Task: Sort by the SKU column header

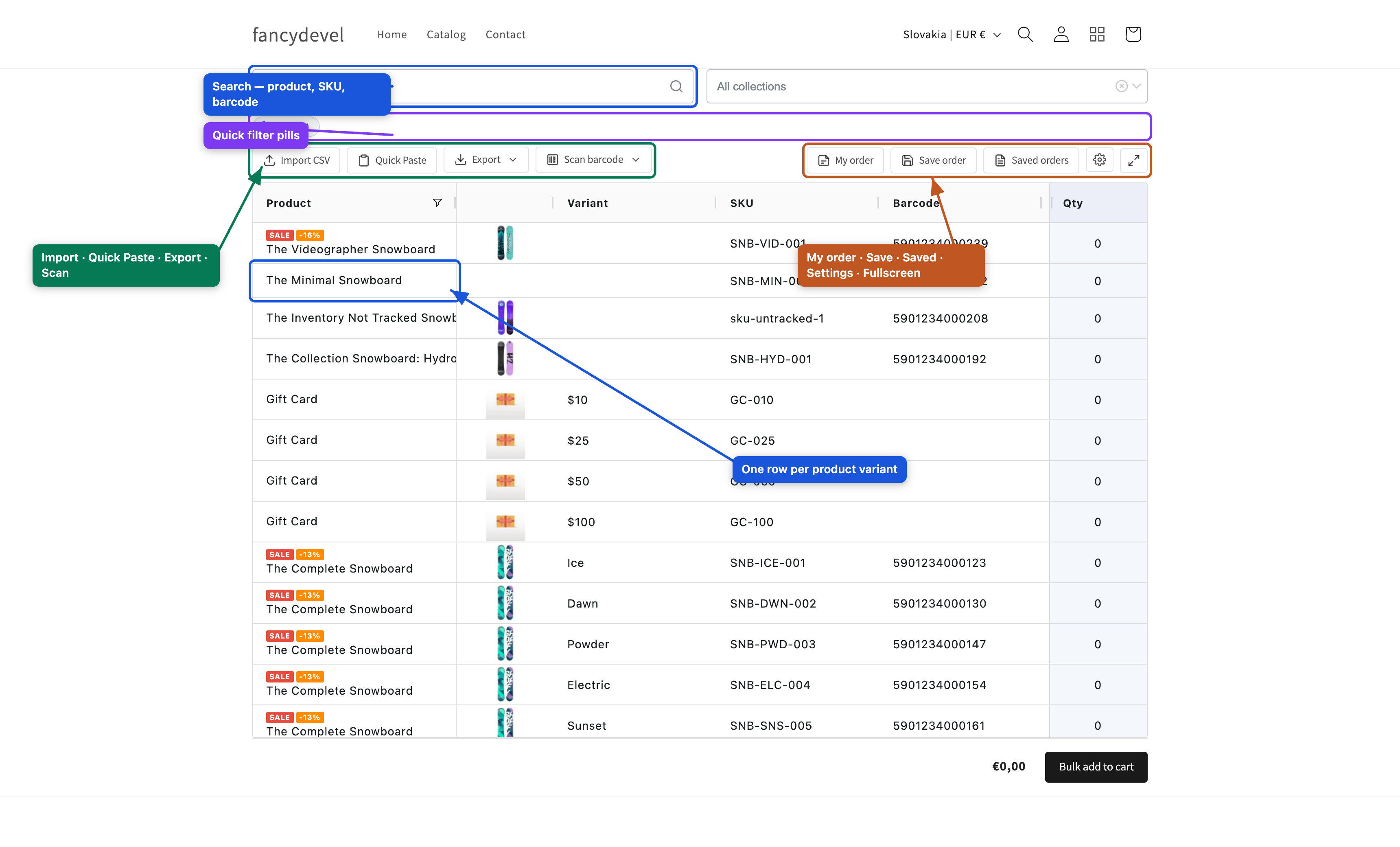Action: [x=742, y=203]
